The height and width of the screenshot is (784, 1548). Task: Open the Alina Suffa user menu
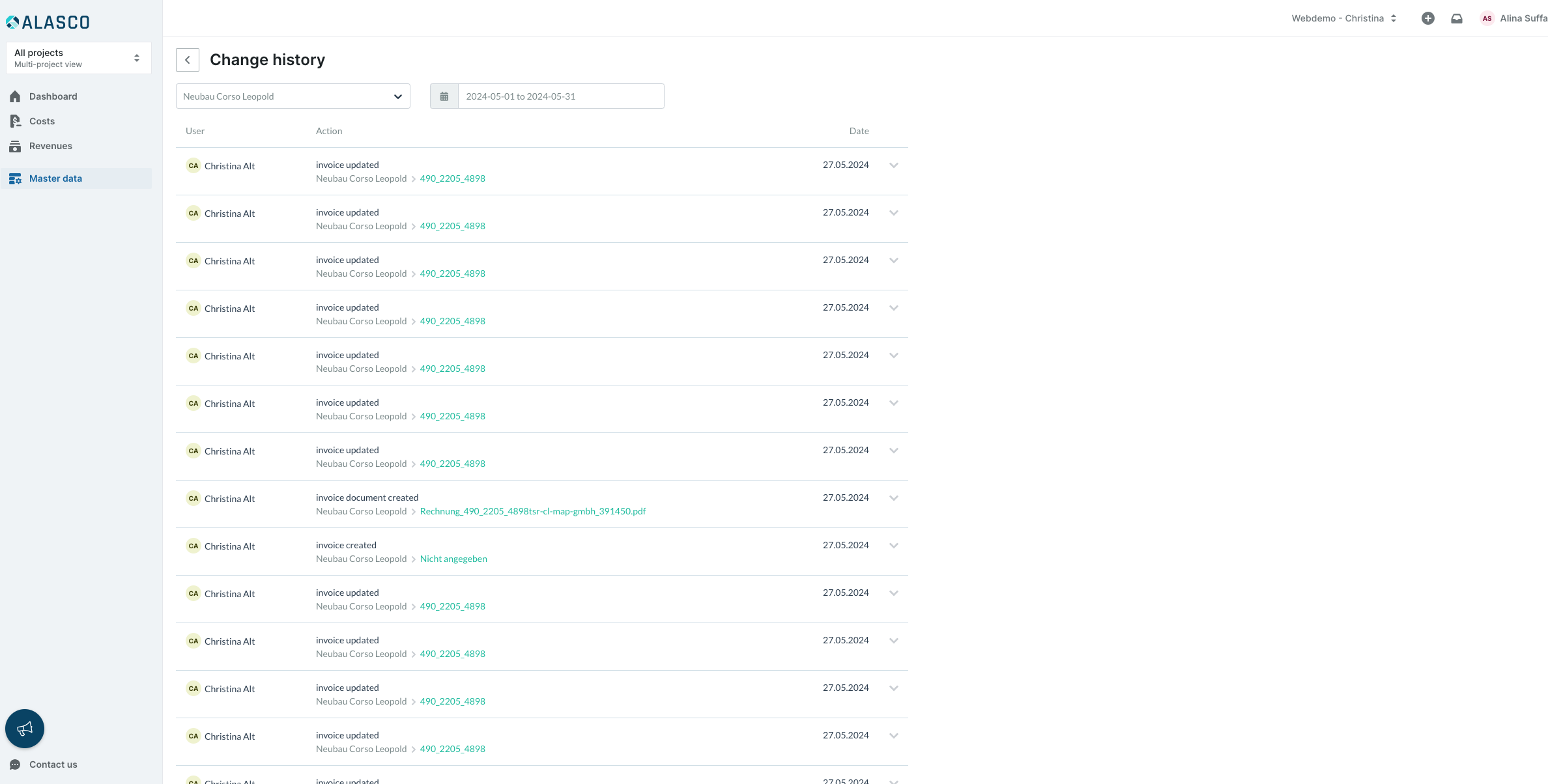click(1523, 18)
